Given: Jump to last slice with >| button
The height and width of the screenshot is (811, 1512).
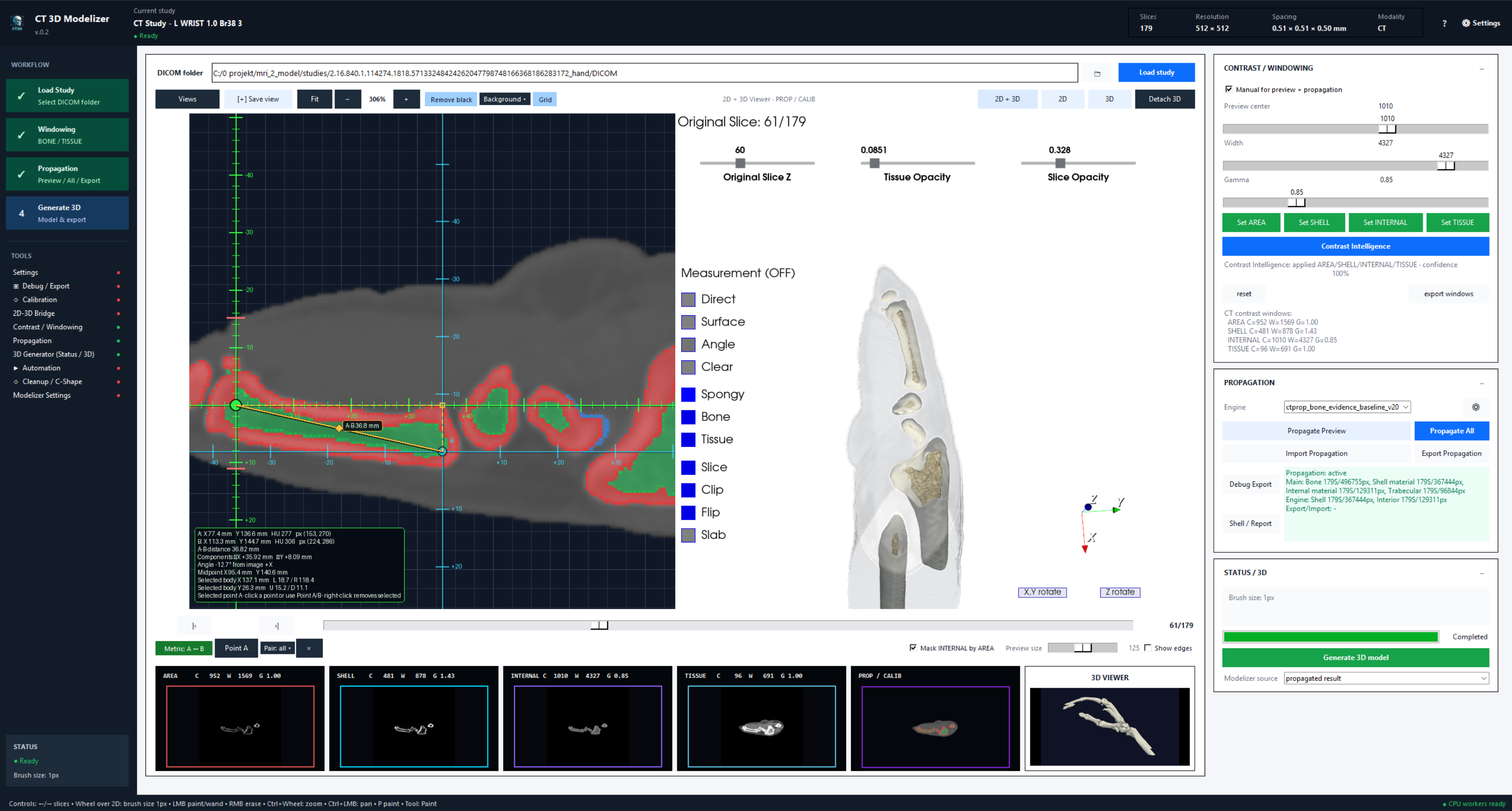Looking at the screenshot, I should [x=276, y=626].
